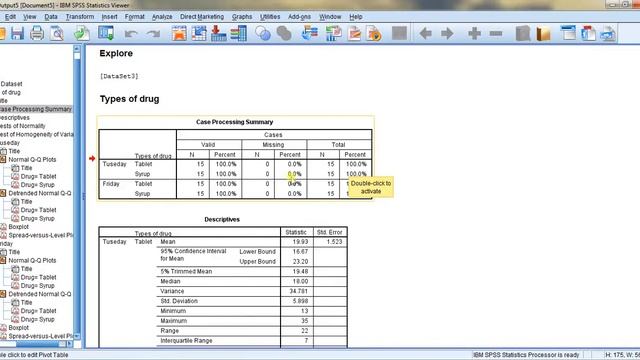Open the Help menu
640x360 pixels.
click(356, 17)
